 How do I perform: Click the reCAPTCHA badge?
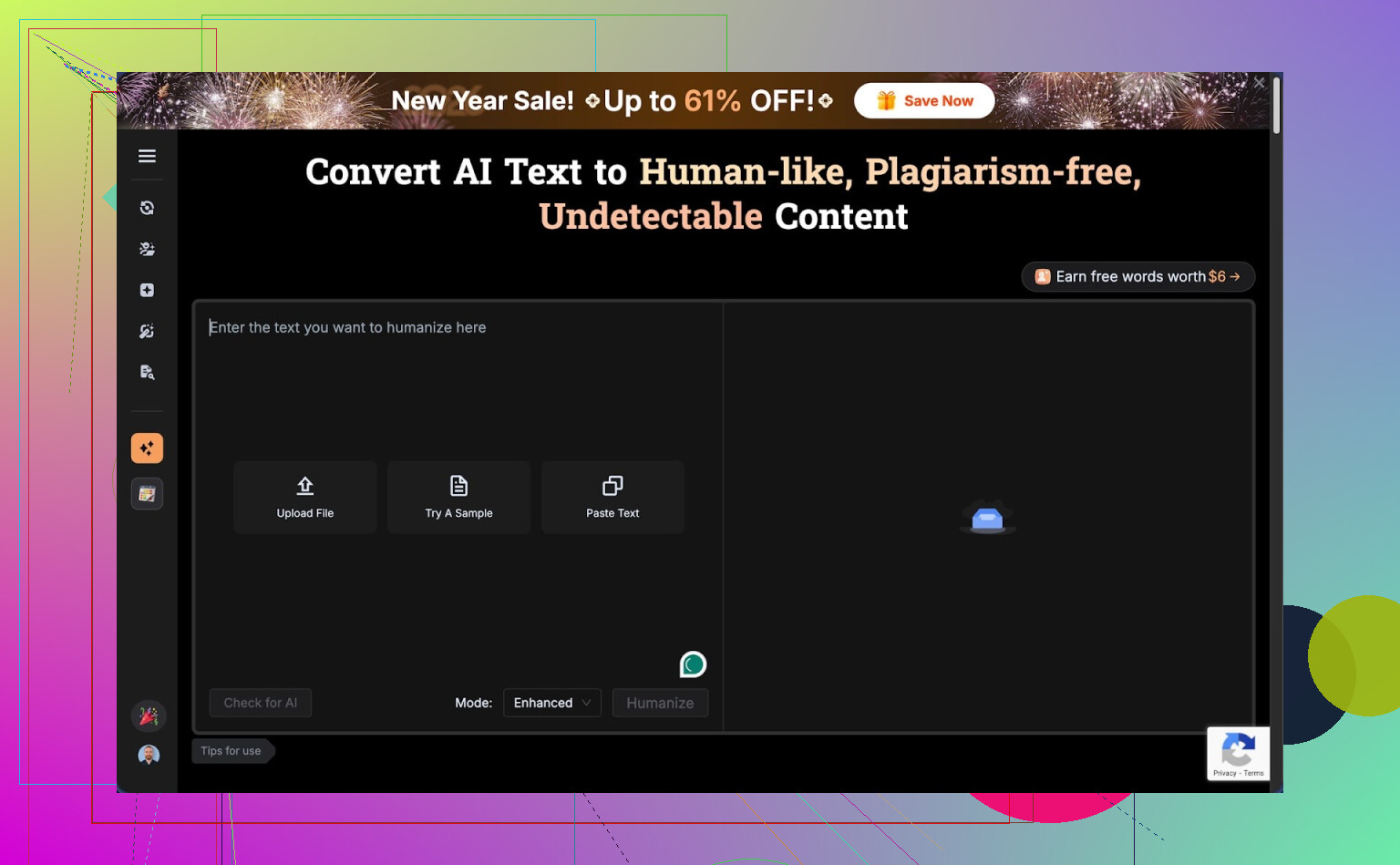[x=1238, y=754]
